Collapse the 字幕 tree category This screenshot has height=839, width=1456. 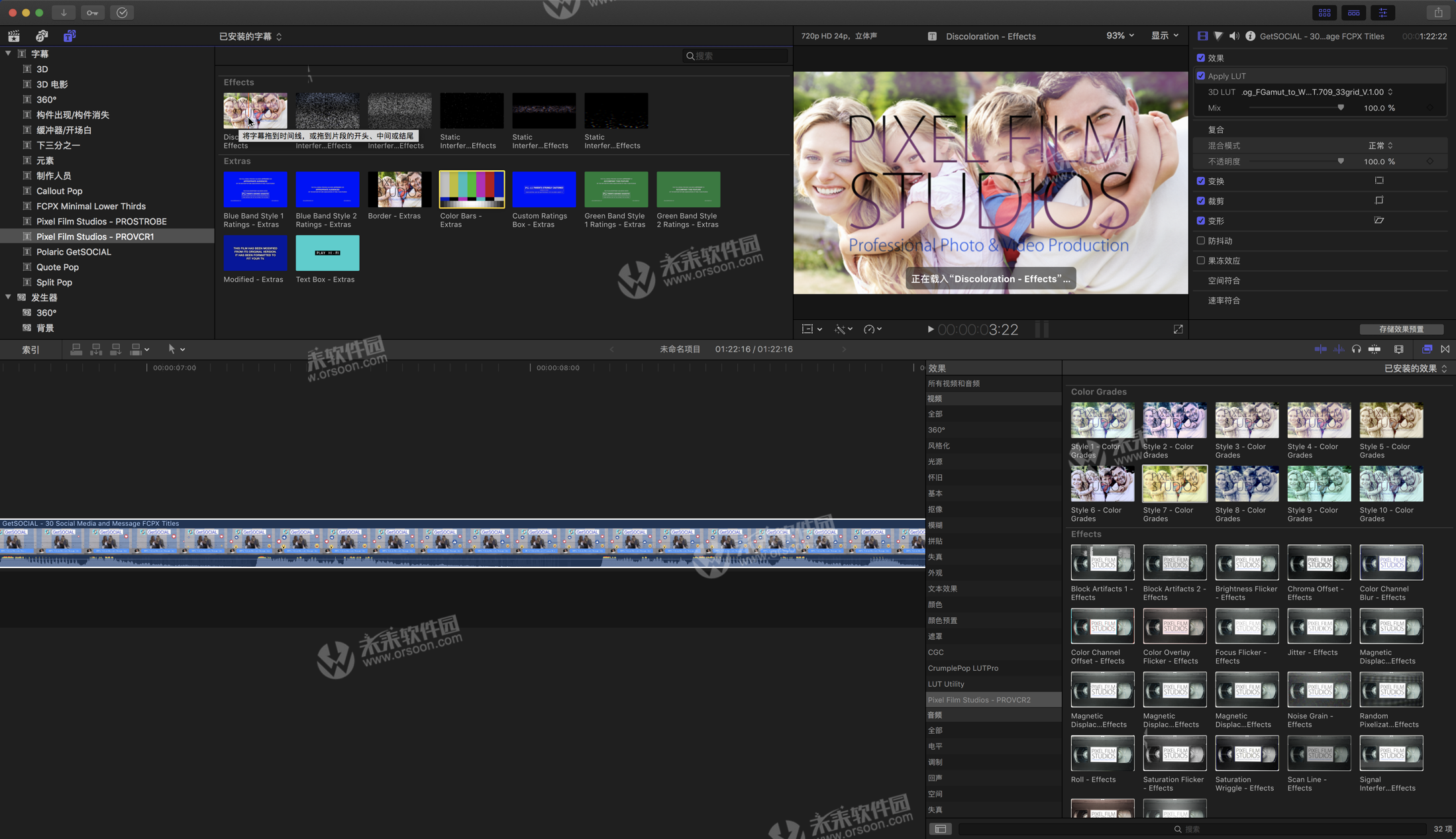point(8,54)
